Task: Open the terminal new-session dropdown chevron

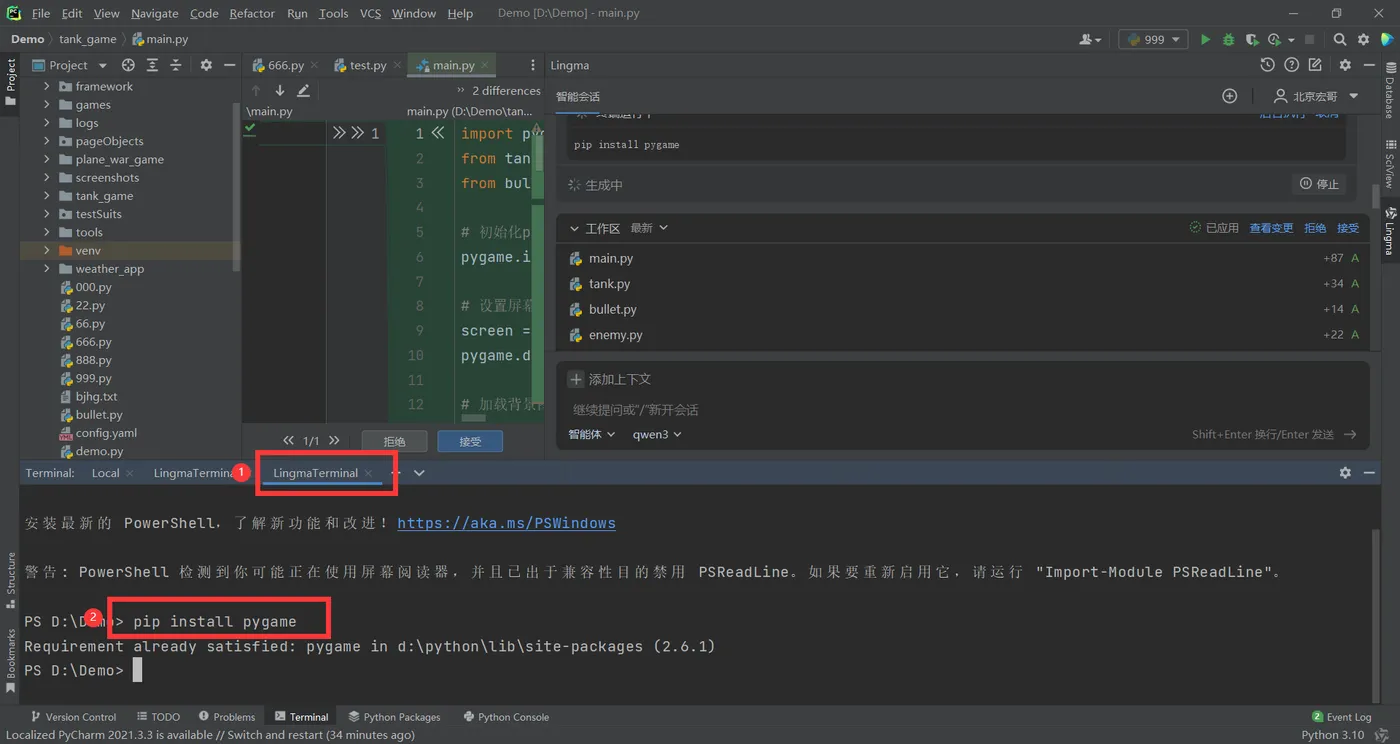Action: click(x=419, y=473)
